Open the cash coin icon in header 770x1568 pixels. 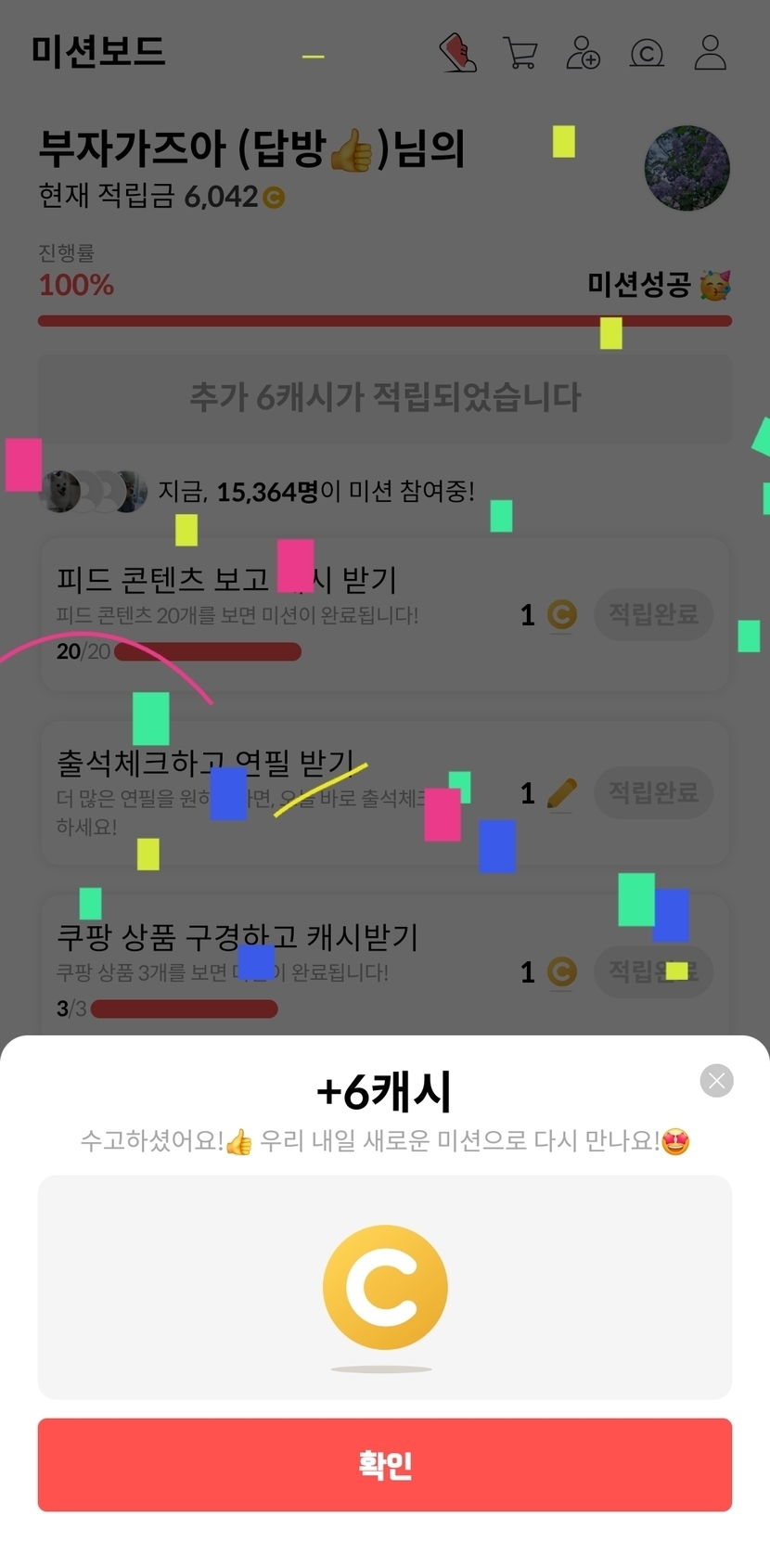coord(647,54)
